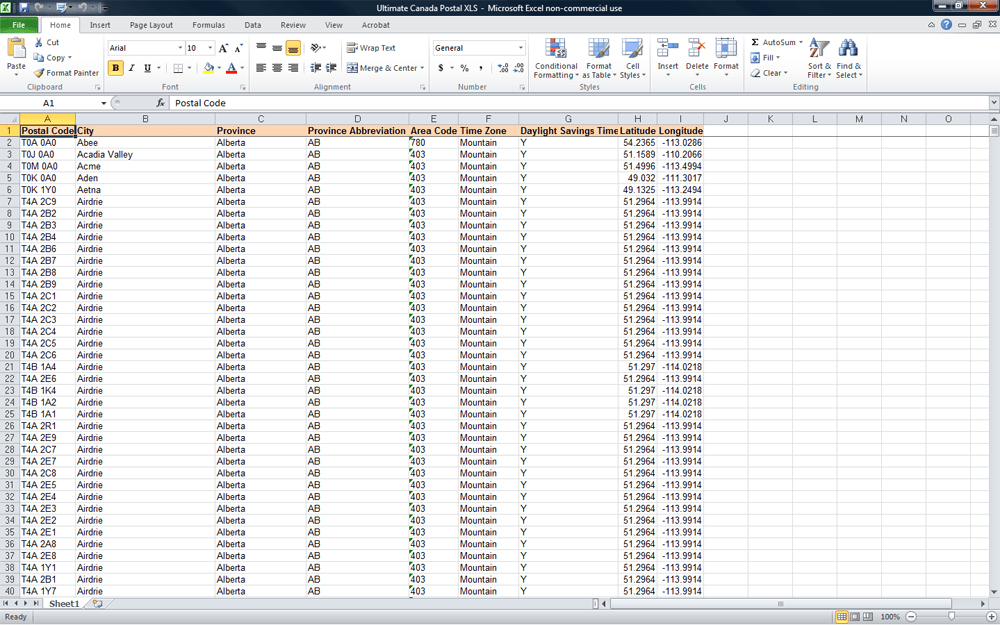This screenshot has height=625, width=1000.
Task: Switch to the Data tab
Action: pyautogui.click(x=253, y=25)
